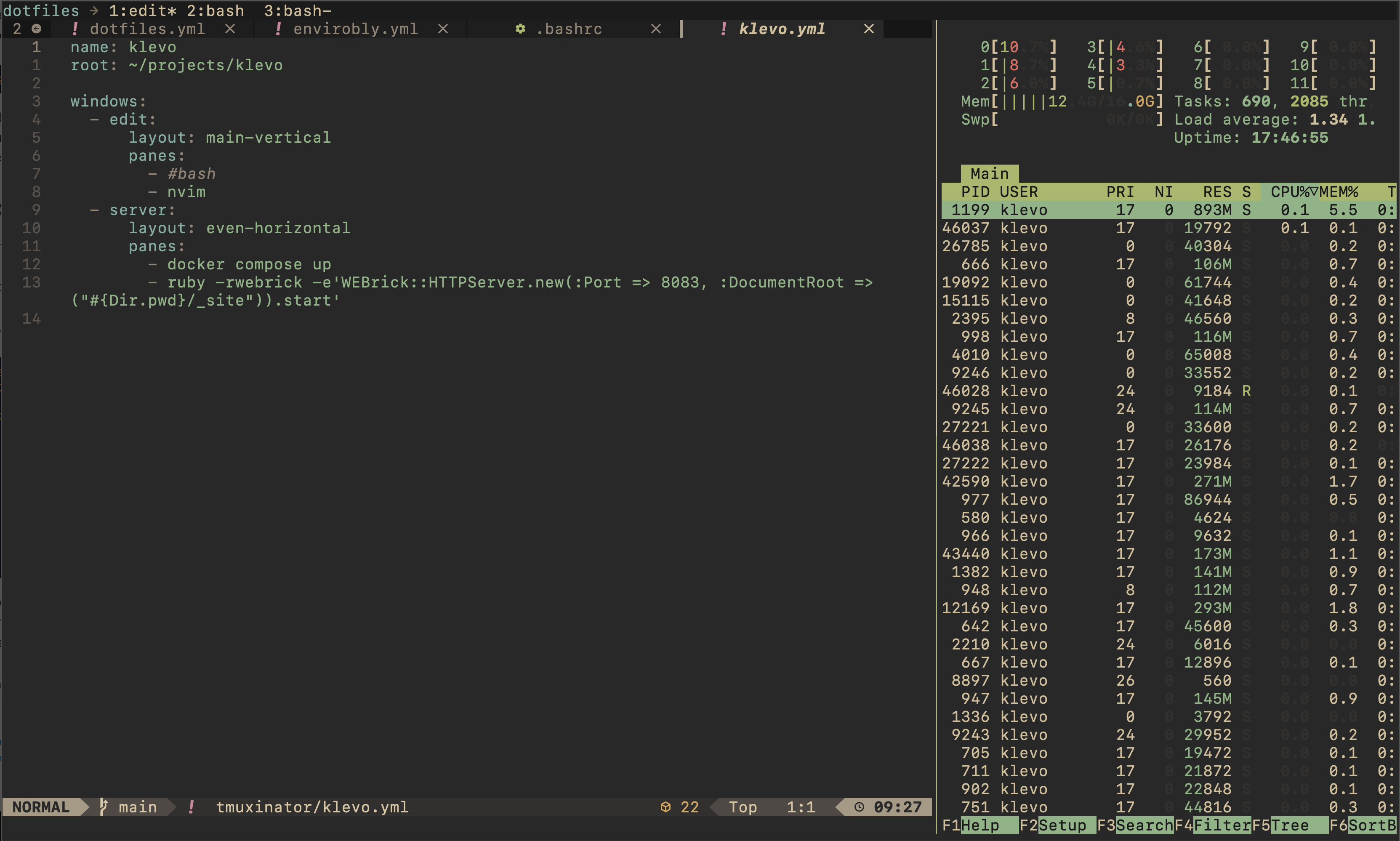Click the red exclamation icon in statusline
This screenshot has height=841, width=1400.
click(192, 806)
